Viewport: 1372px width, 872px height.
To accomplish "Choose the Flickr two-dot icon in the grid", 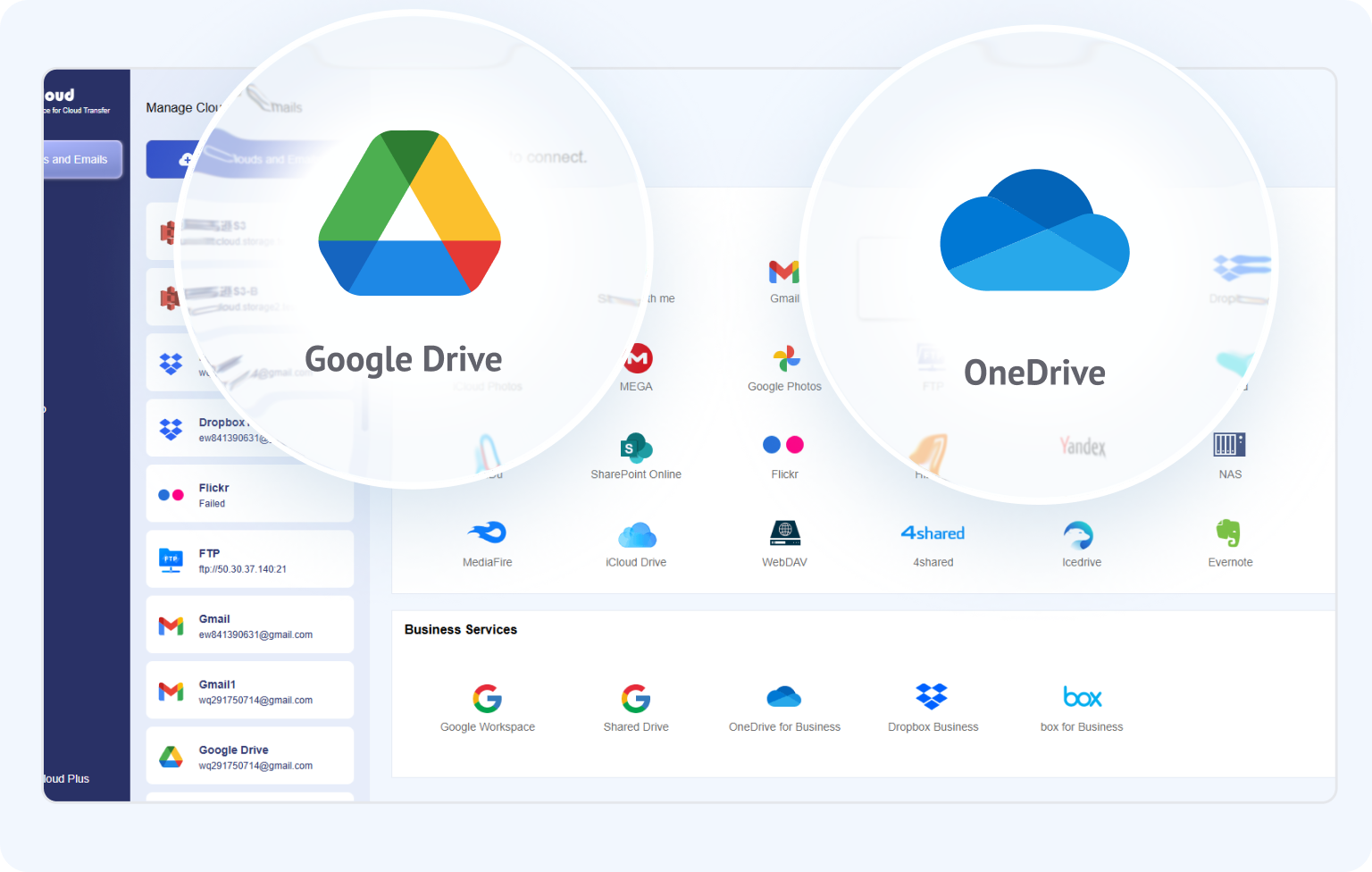I will (783, 445).
